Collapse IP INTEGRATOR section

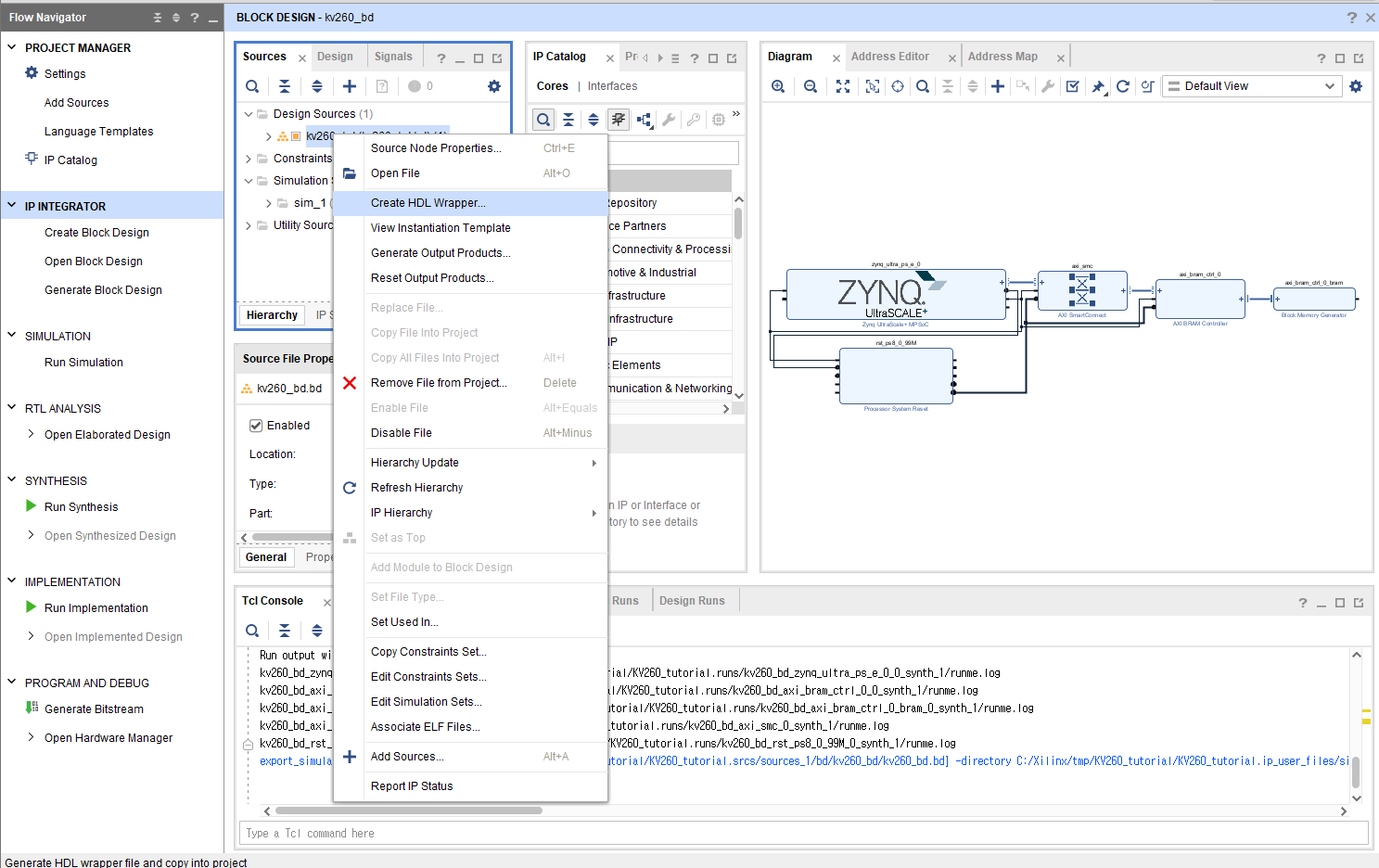[12, 206]
